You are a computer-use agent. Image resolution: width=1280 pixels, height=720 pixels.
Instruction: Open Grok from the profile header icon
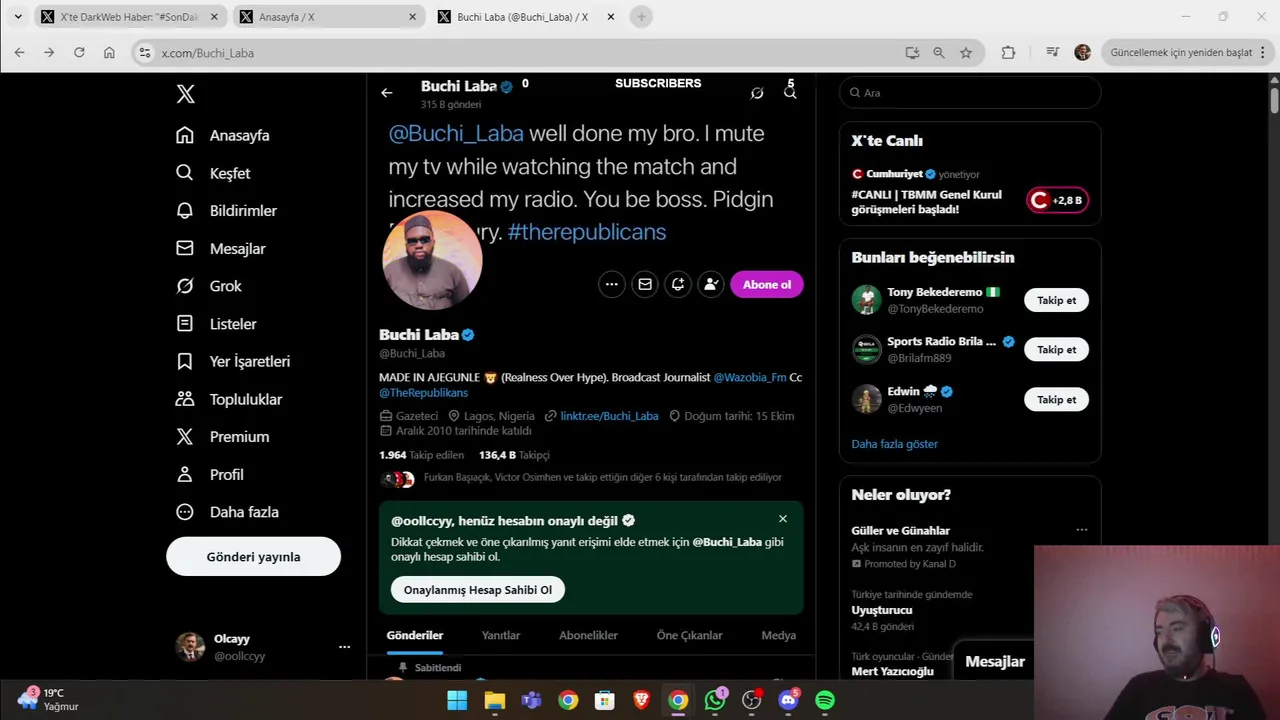pos(757,93)
